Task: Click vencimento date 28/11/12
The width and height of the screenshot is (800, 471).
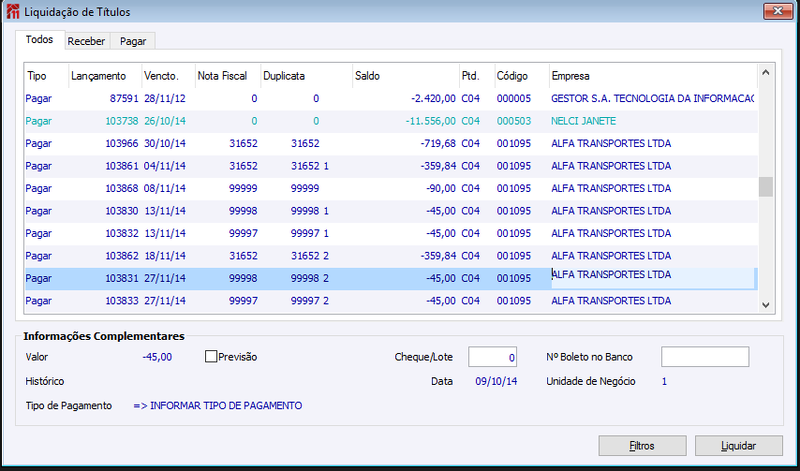Action: 164,98
